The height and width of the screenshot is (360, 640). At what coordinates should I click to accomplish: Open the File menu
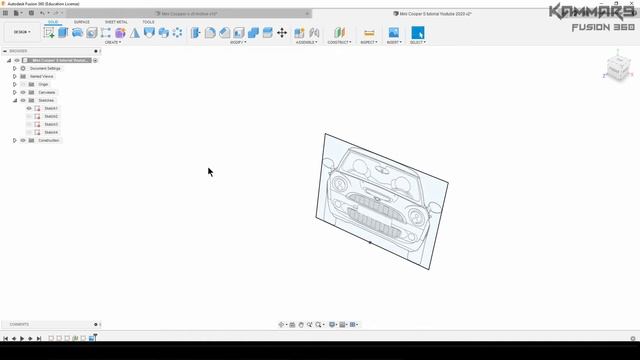point(17,13)
